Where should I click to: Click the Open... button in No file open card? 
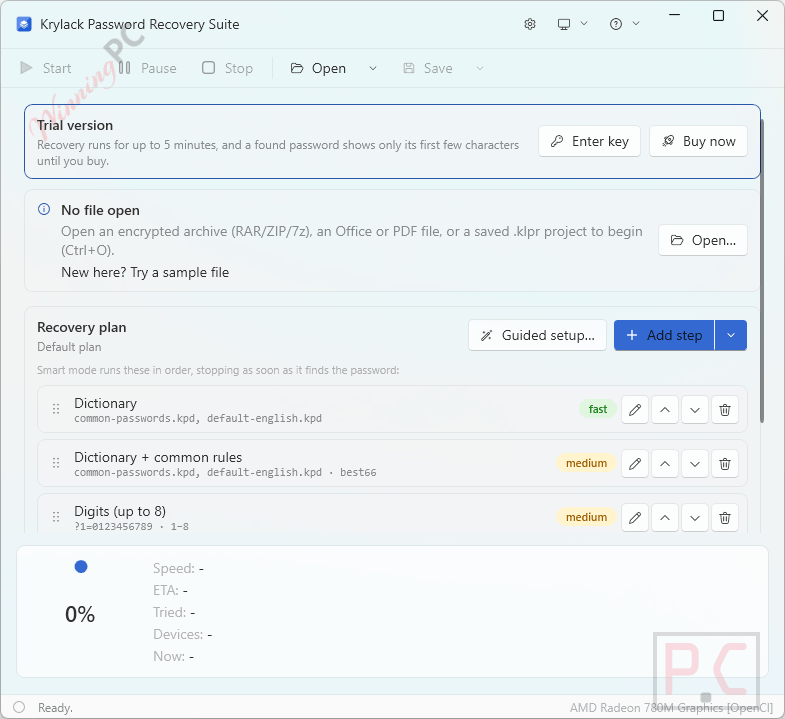coord(703,240)
